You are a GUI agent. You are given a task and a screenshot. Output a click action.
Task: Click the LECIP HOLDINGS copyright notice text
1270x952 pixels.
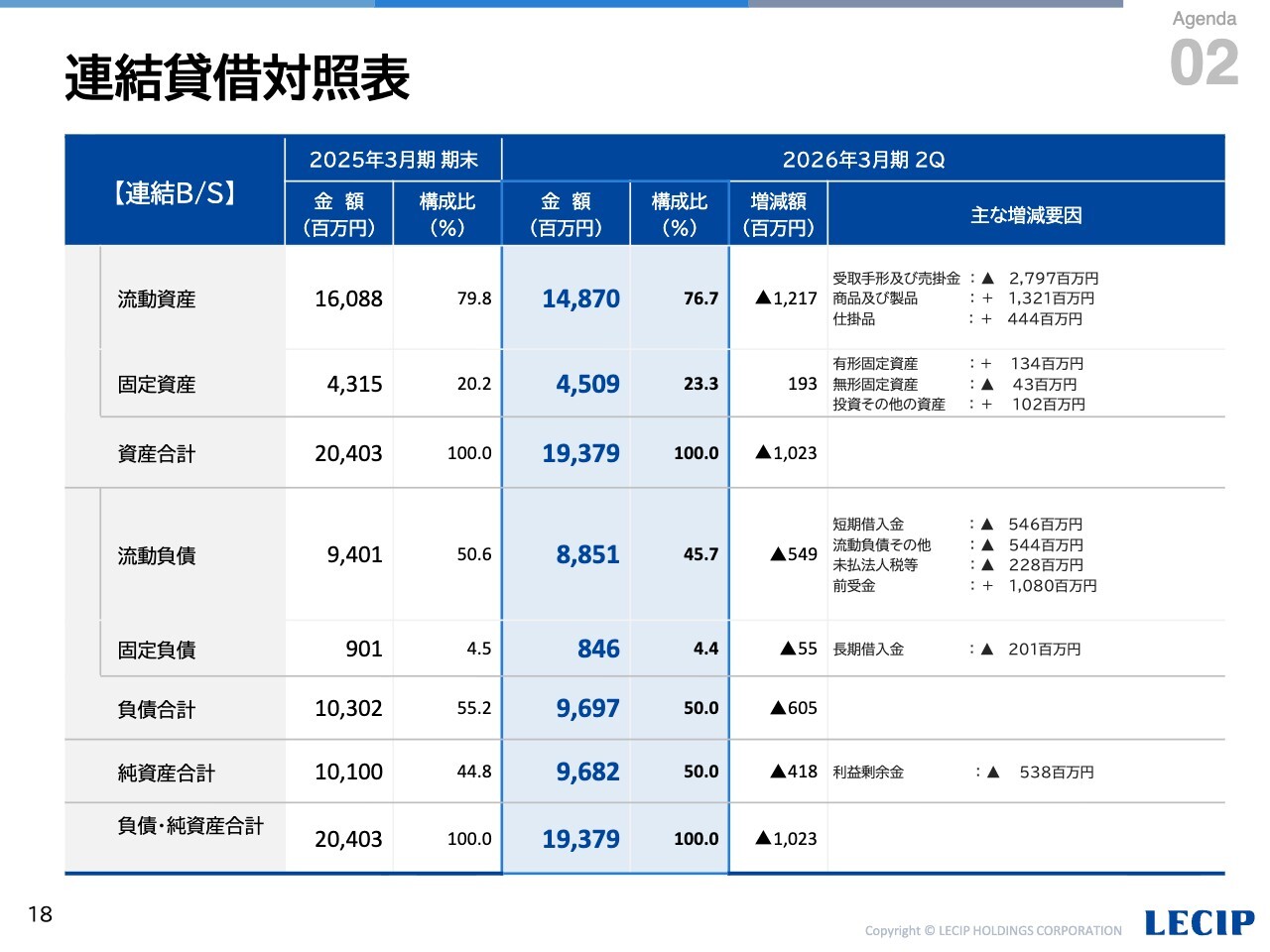pyautogui.click(x=993, y=930)
